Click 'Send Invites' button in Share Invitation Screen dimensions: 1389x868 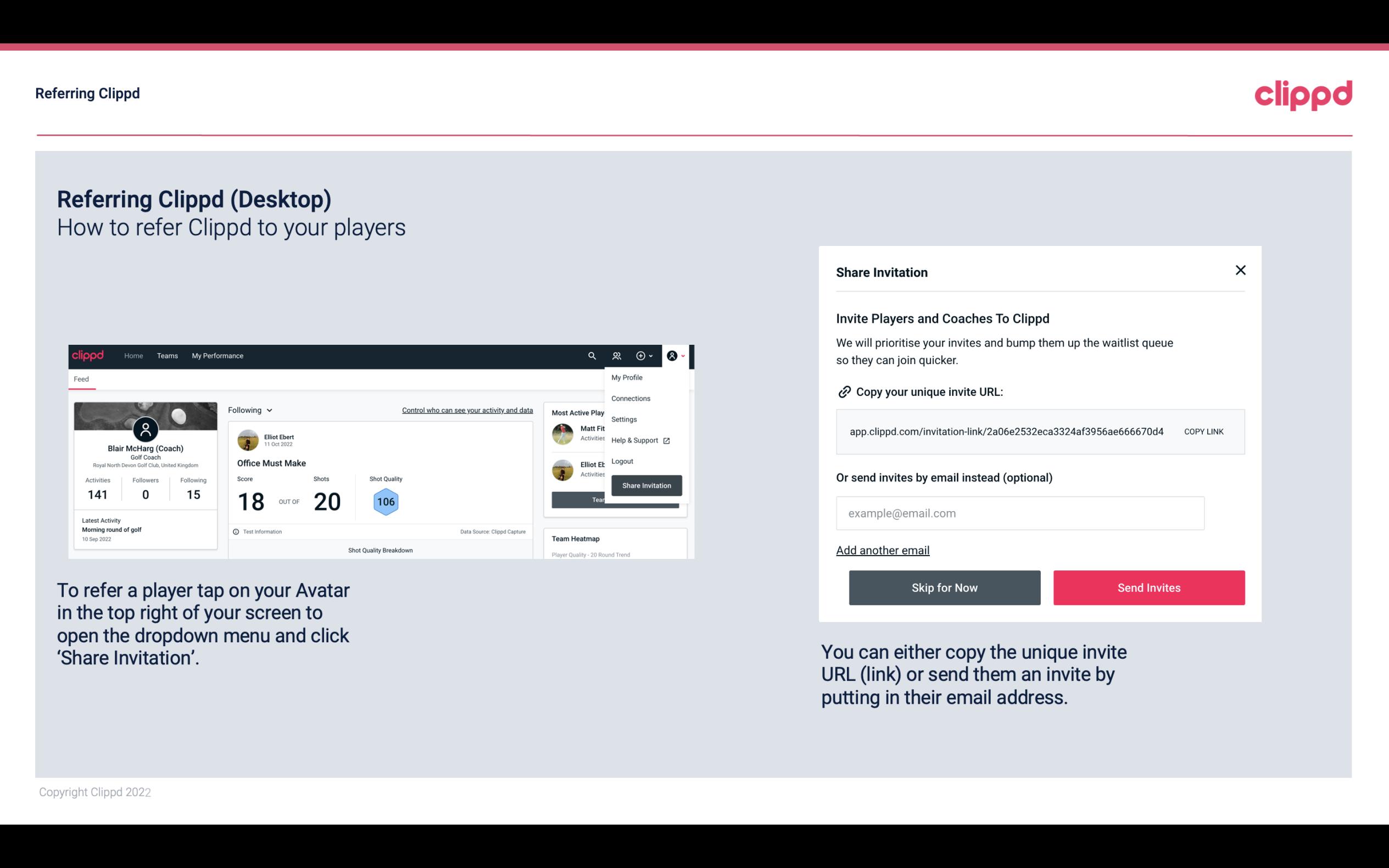1149,588
